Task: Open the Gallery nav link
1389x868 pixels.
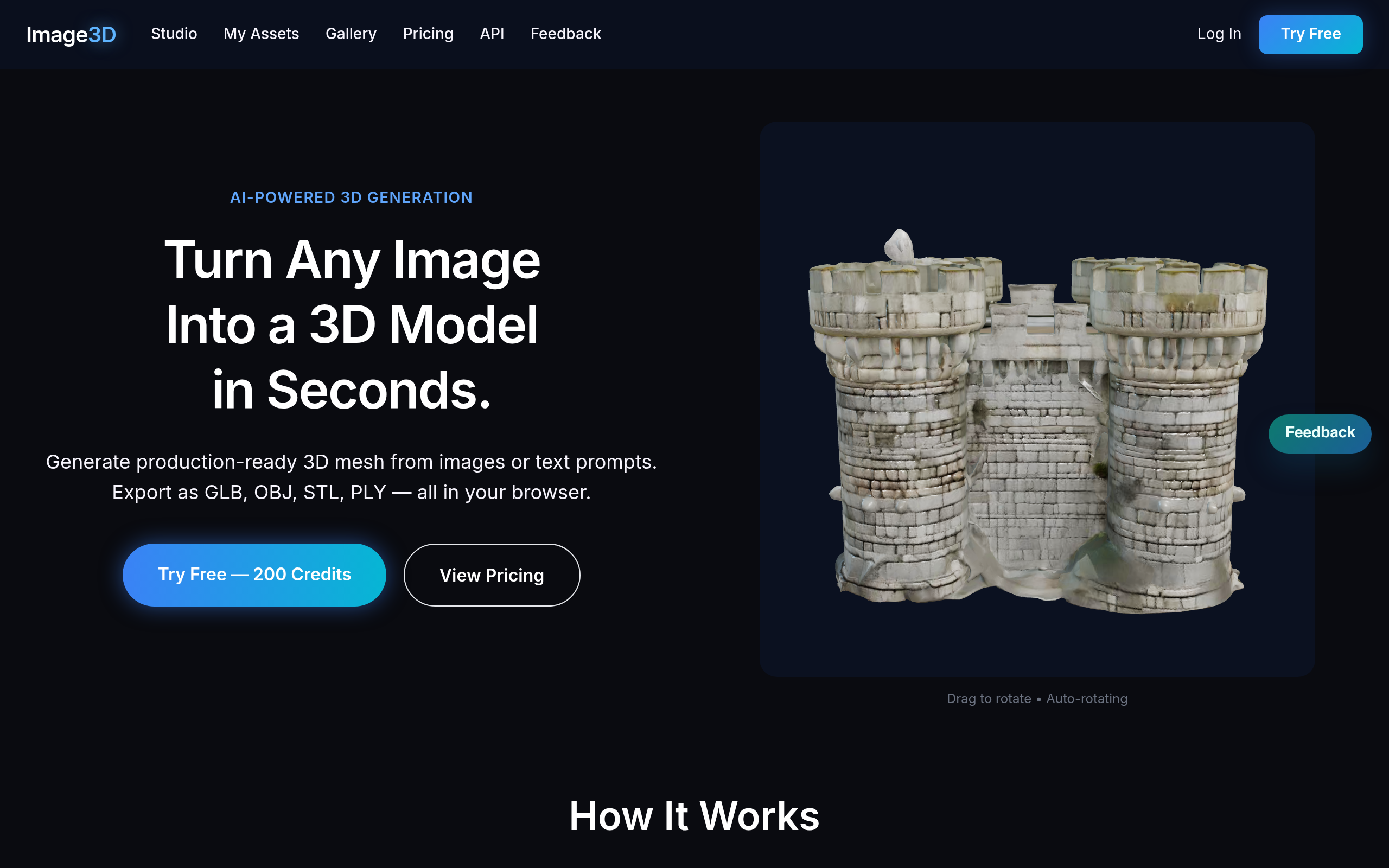Action: pyautogui.click(x=351, y=34)
